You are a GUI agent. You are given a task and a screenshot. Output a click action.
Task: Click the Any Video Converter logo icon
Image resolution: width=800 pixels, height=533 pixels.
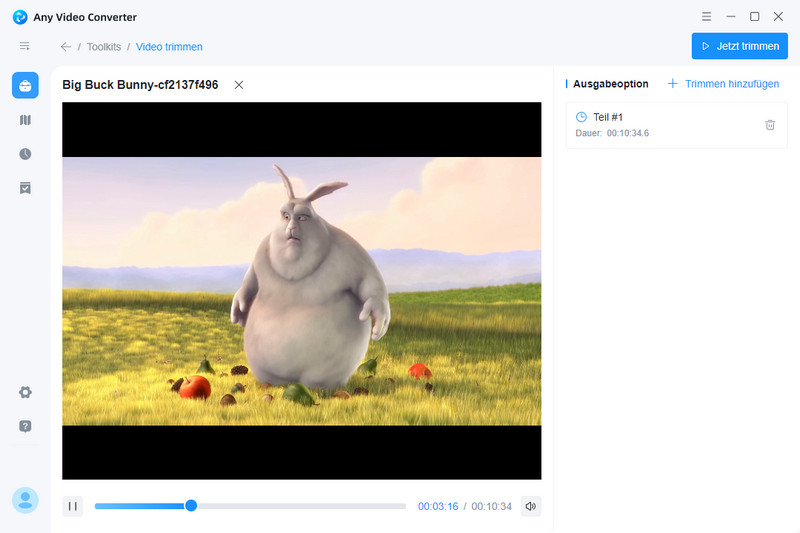[20, 17]
